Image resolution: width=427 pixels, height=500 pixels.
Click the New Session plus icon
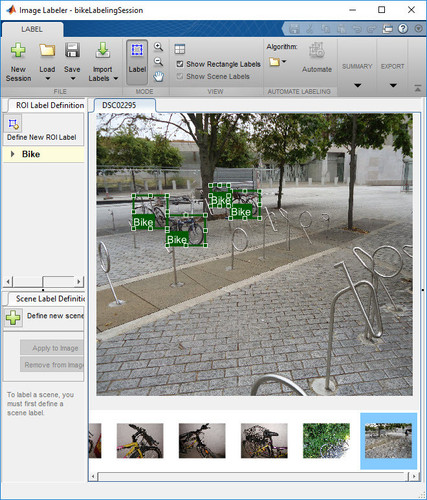18,51
